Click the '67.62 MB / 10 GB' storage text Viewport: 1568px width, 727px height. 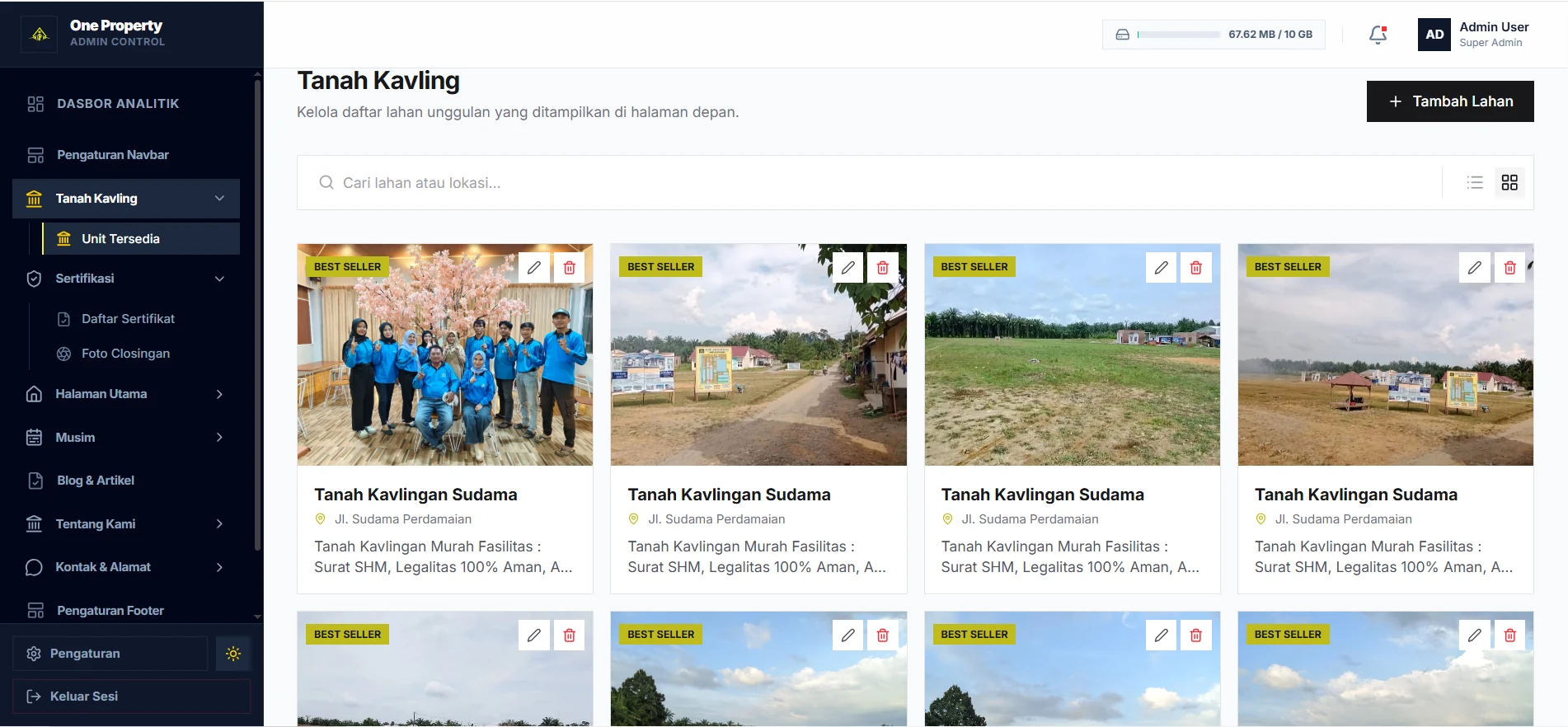(1270, 35)
